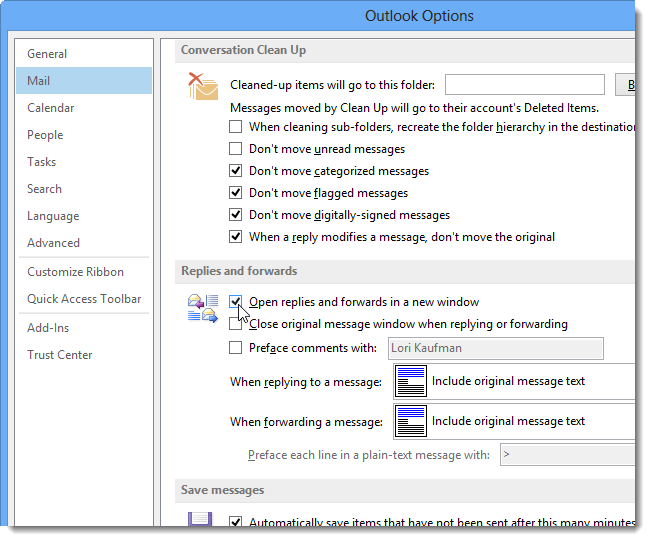Screen dimensions: 650x541
Task: Click the Save messages floppy disk icon
Action: 200,519
